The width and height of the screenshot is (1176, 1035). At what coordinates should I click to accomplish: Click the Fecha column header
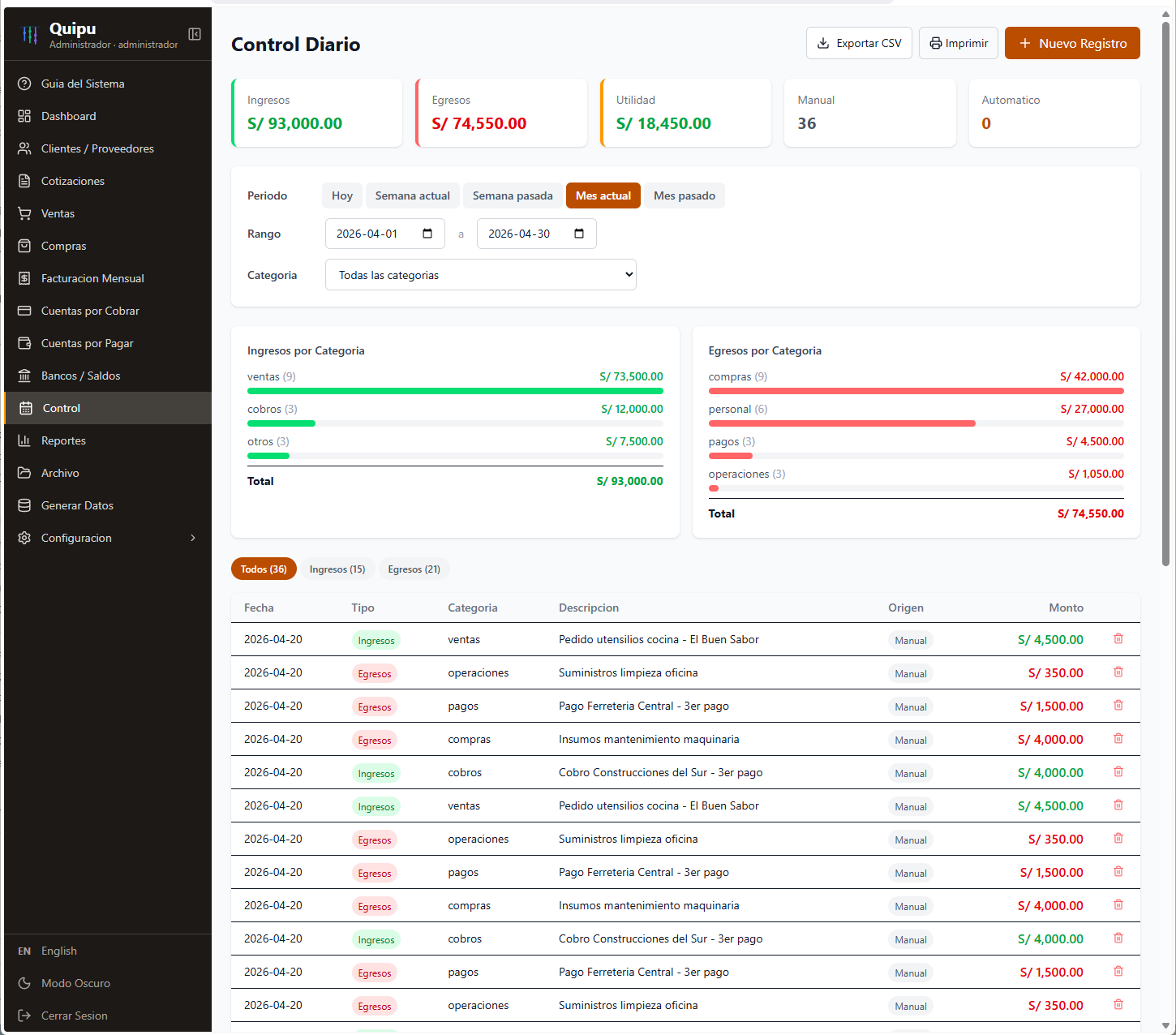pos(259,608)
